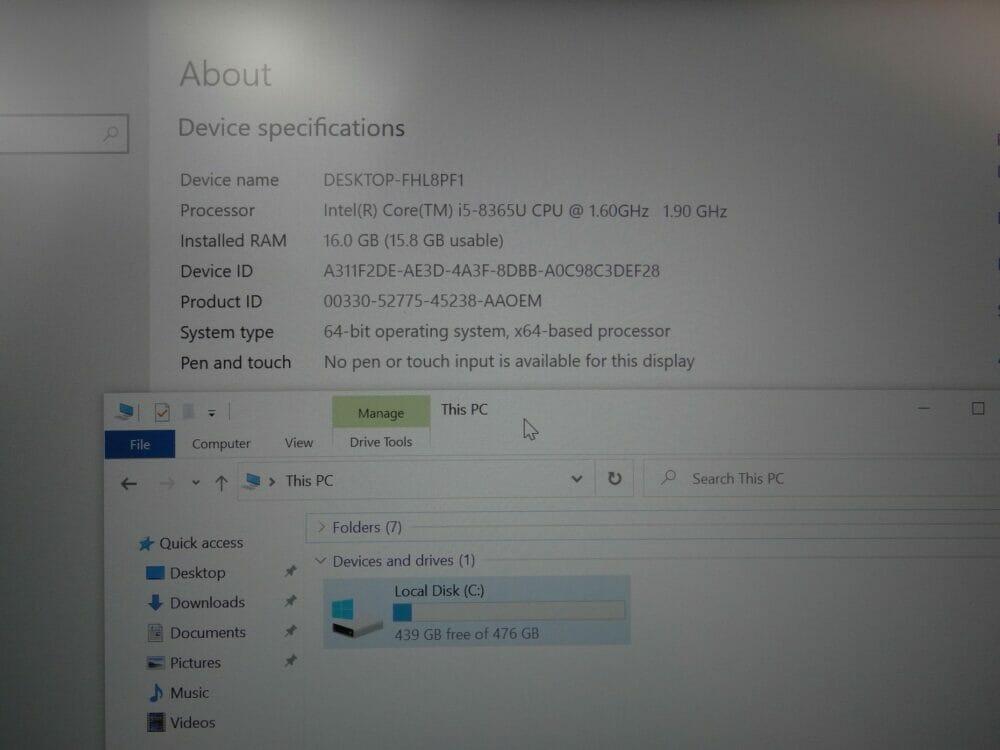This screenshot has width=1000, height=750.
Task: Switch to the View ribbon tab
Action: [298, 443]
